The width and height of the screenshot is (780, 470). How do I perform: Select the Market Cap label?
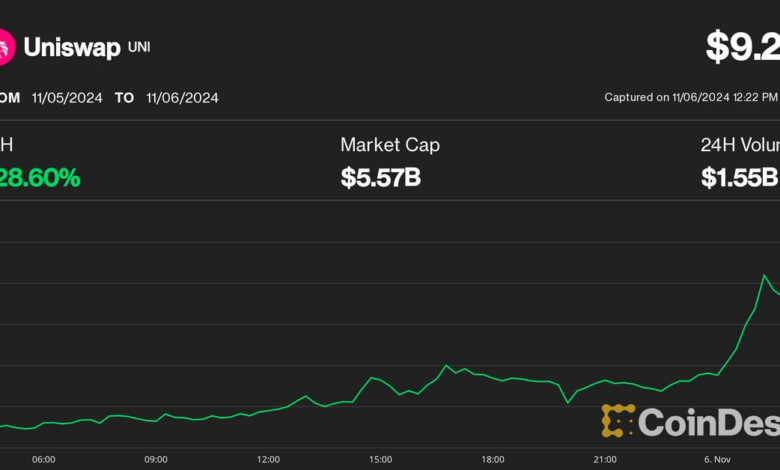coord(390,145)
